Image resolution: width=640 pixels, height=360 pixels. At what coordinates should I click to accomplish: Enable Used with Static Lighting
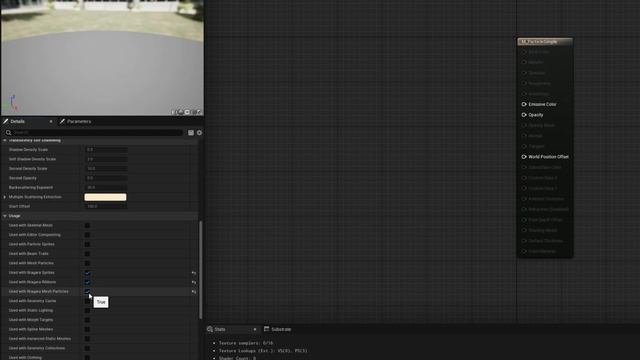coord(87,310)
